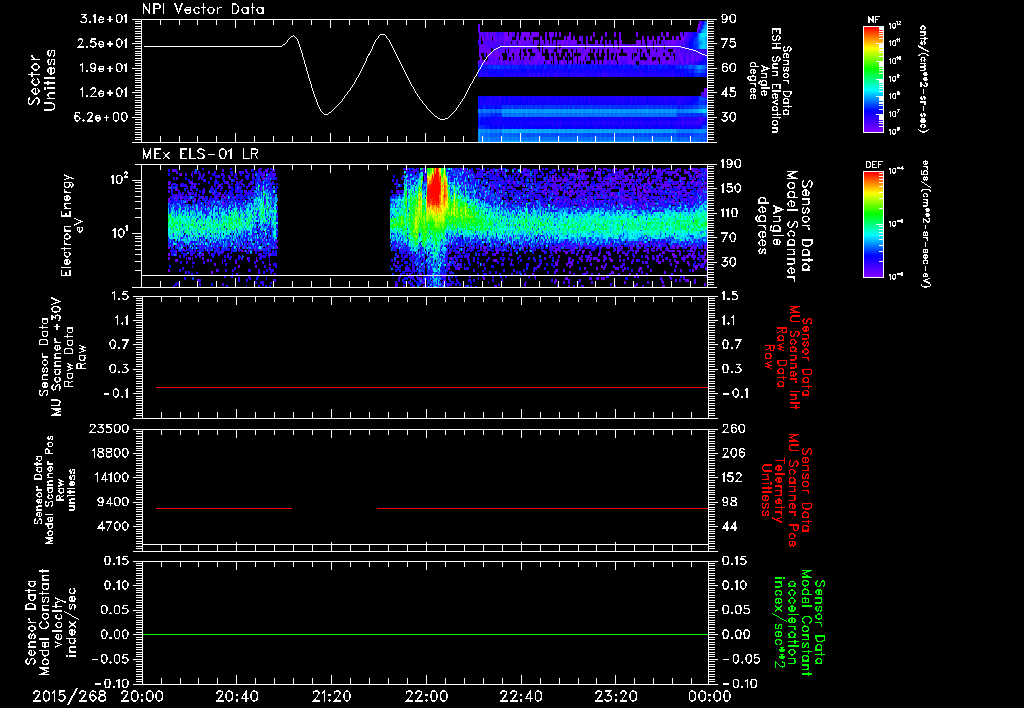Click the 21:20 time axis label
The image size is (1024, 708).
(331, 696)
